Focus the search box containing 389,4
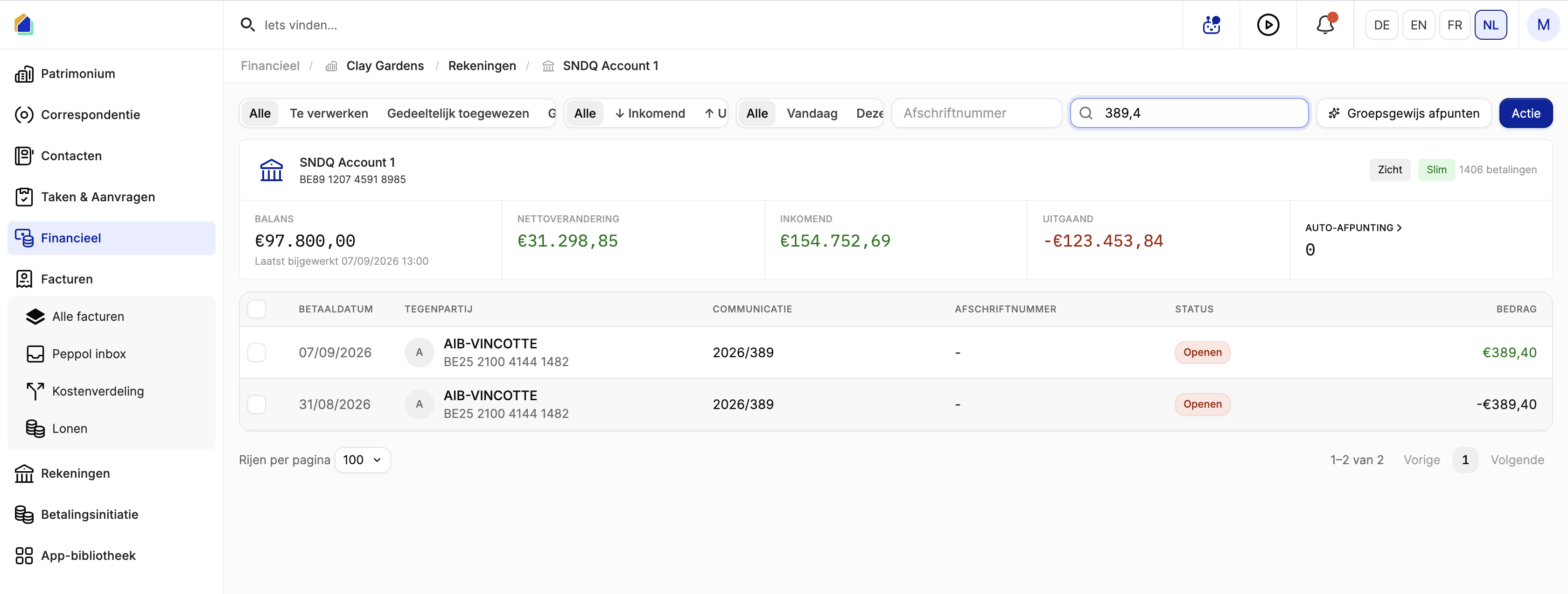 point(1189,113)
